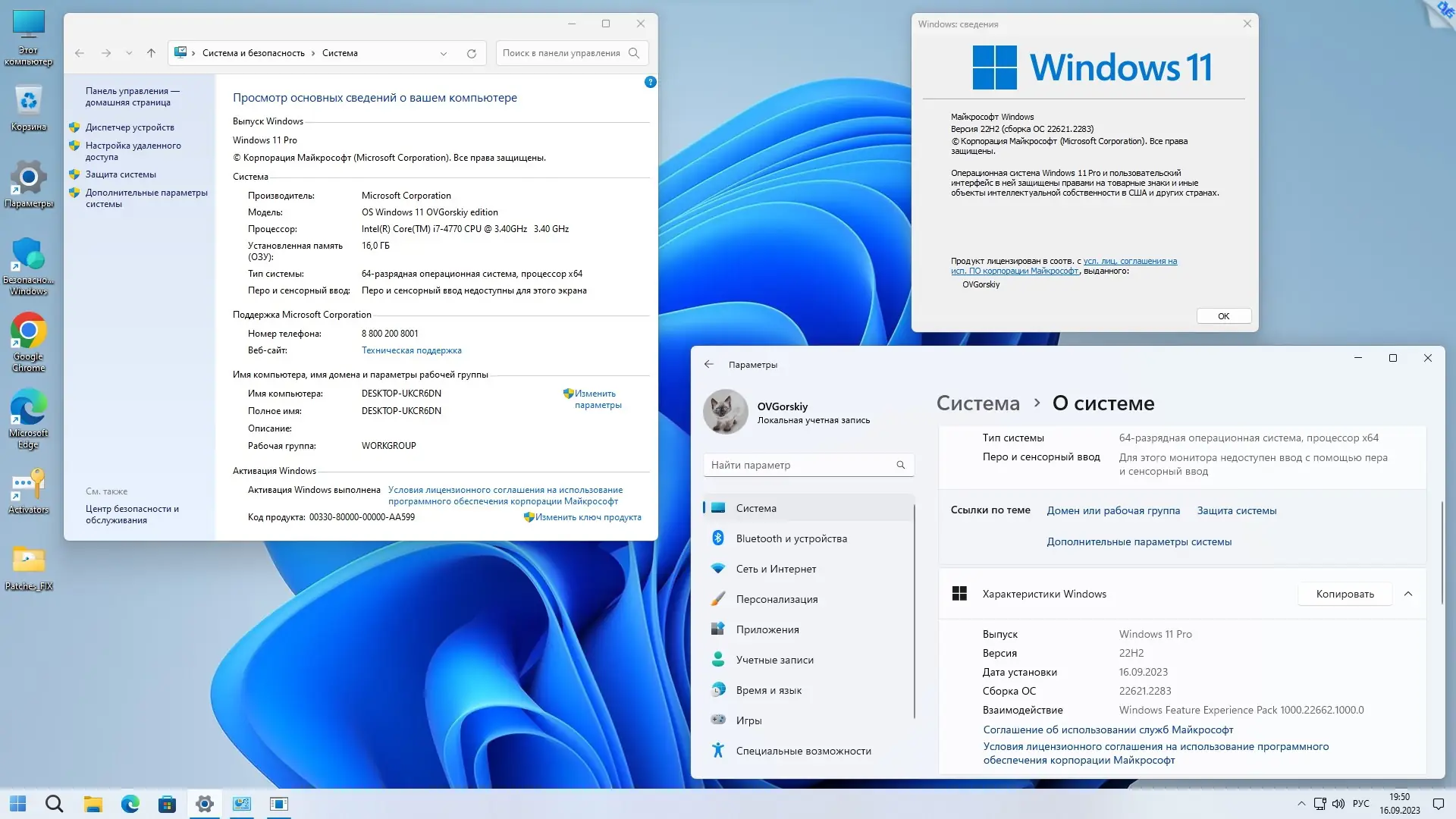1456x819 pixels.
Task: Click the back arrow in Параметры window
Action: pyautogui.click(x=709, y=364)
